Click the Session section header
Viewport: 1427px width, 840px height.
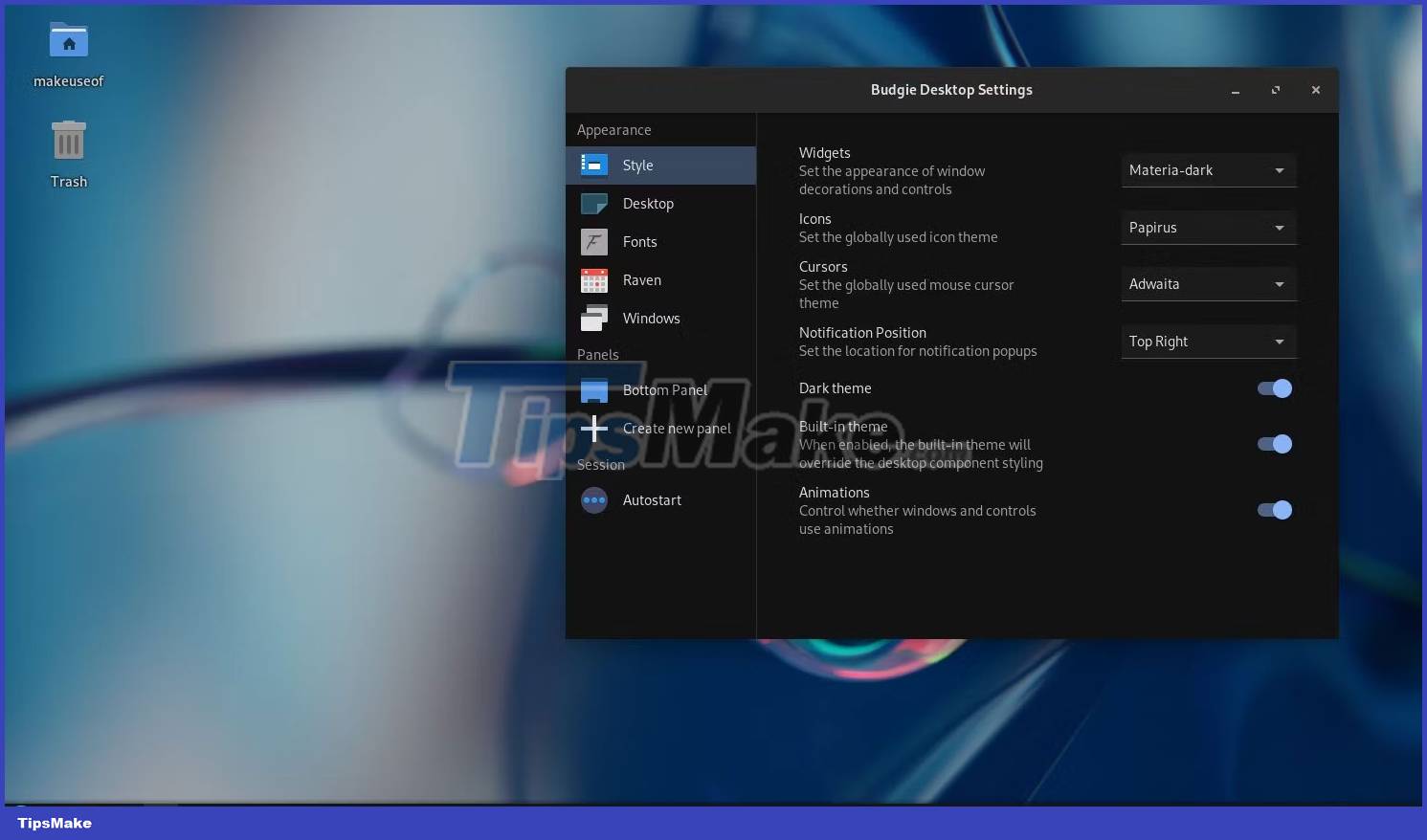[601, 465]
